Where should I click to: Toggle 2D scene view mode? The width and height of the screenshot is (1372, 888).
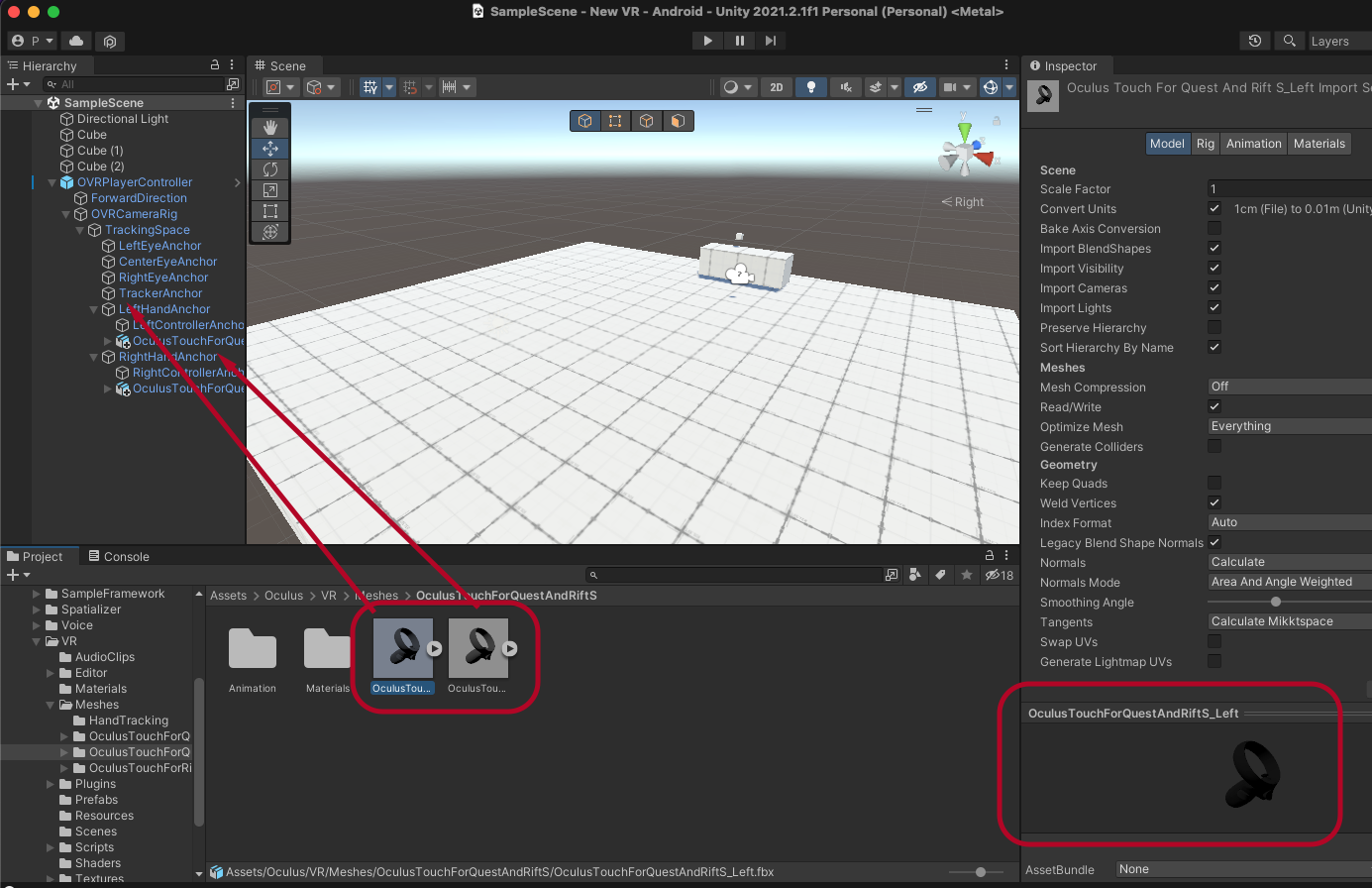click(777, 87)
